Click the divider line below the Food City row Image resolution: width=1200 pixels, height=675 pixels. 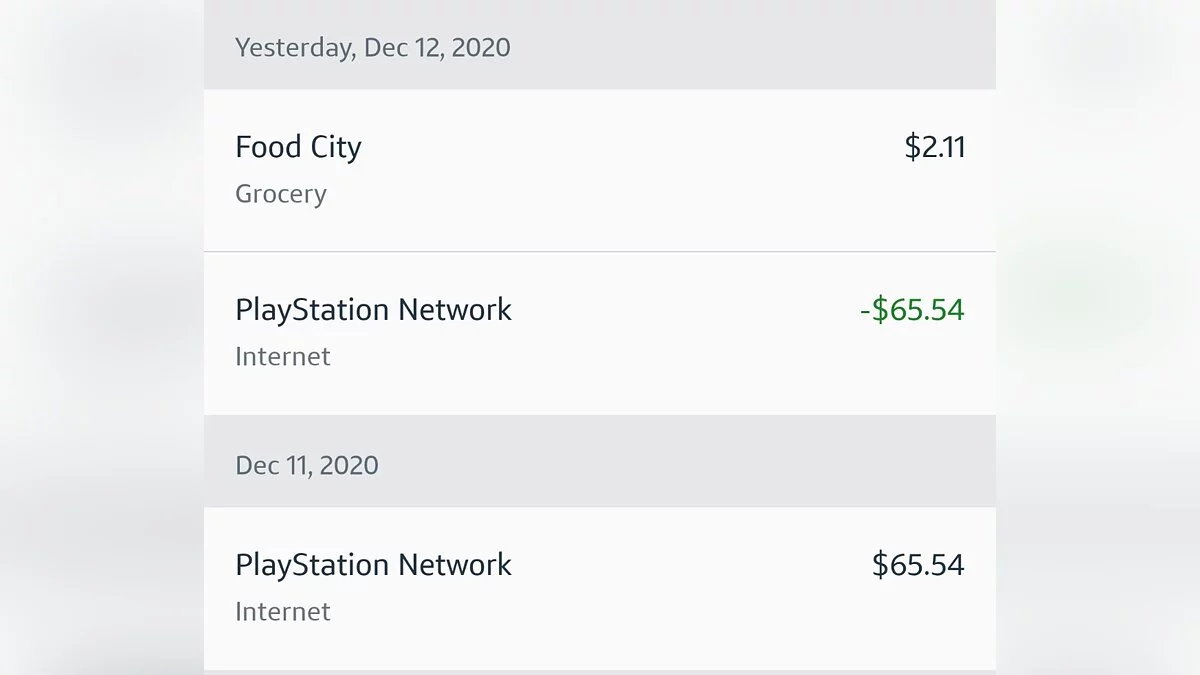(600, 251)
